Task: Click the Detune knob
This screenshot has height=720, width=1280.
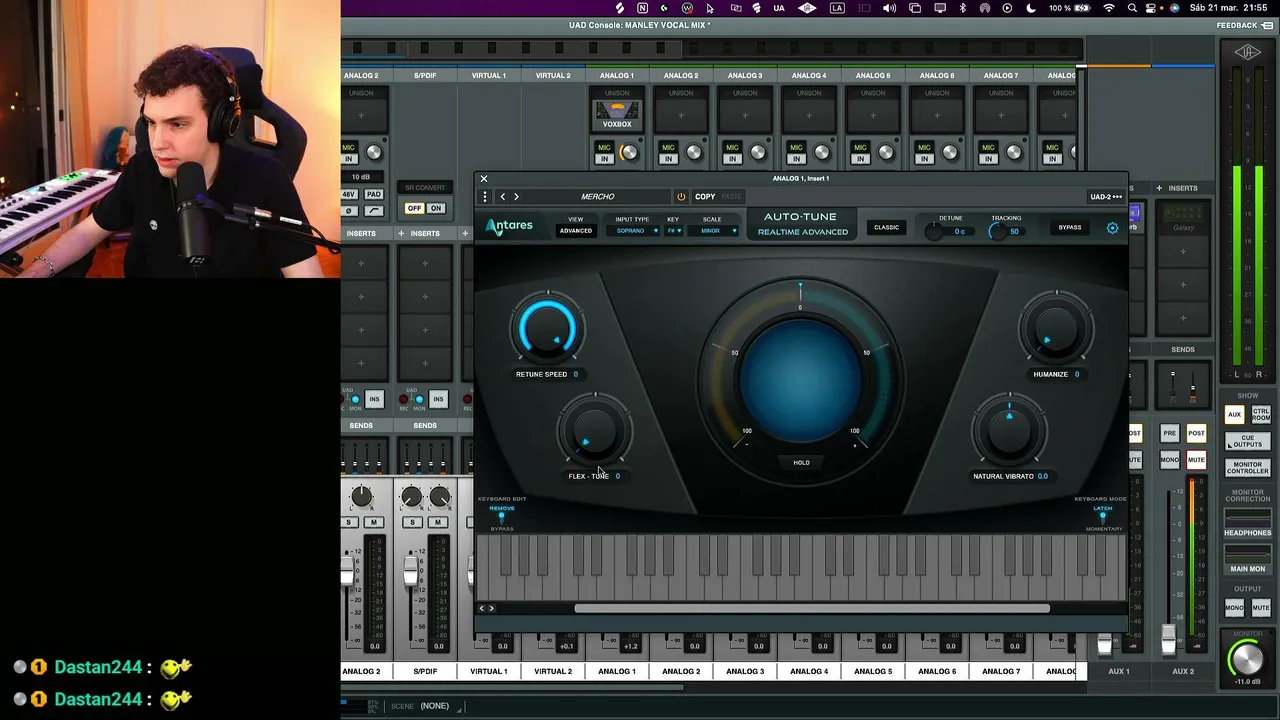Action: [935, 232]
